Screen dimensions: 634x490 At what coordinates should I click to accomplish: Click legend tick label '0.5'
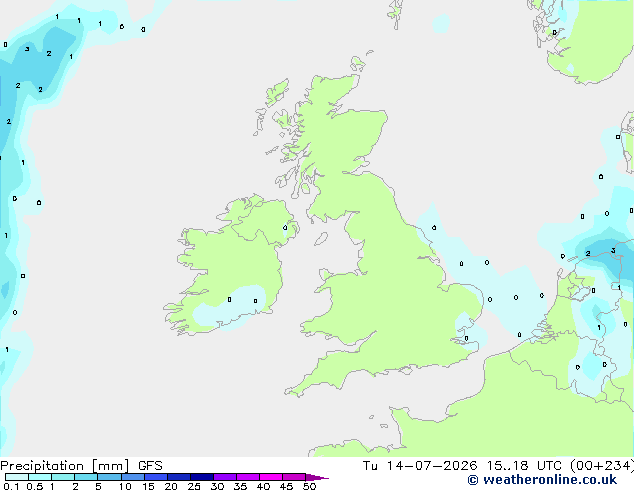click(35, 486)
